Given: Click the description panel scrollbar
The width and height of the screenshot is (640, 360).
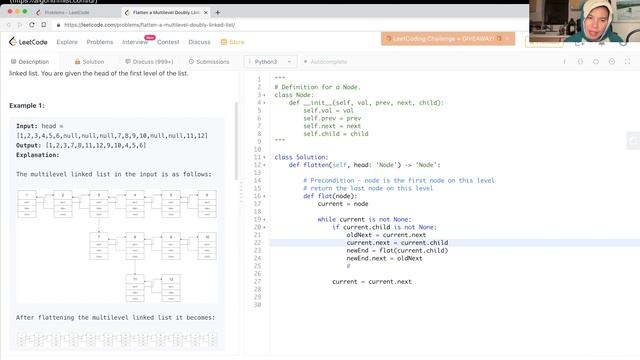Looking at the screenshot, I should click(x=236, y=141).
